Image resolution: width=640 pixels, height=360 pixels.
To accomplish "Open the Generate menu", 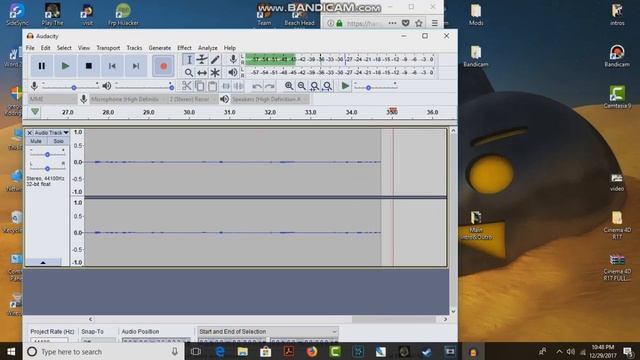I will (160, 48).
